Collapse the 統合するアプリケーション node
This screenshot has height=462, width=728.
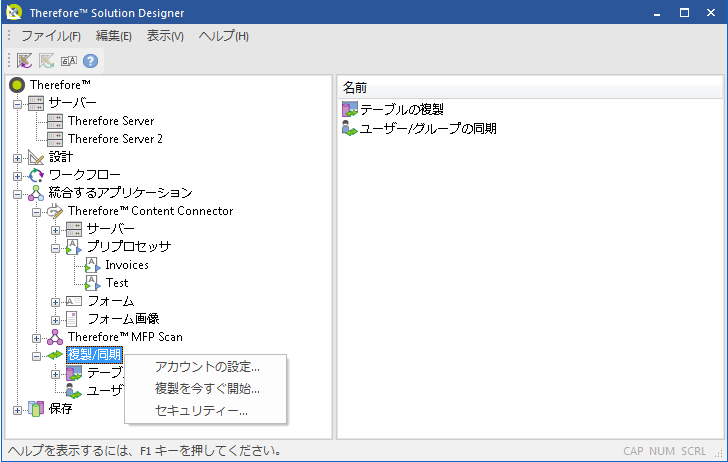point(17,193)
